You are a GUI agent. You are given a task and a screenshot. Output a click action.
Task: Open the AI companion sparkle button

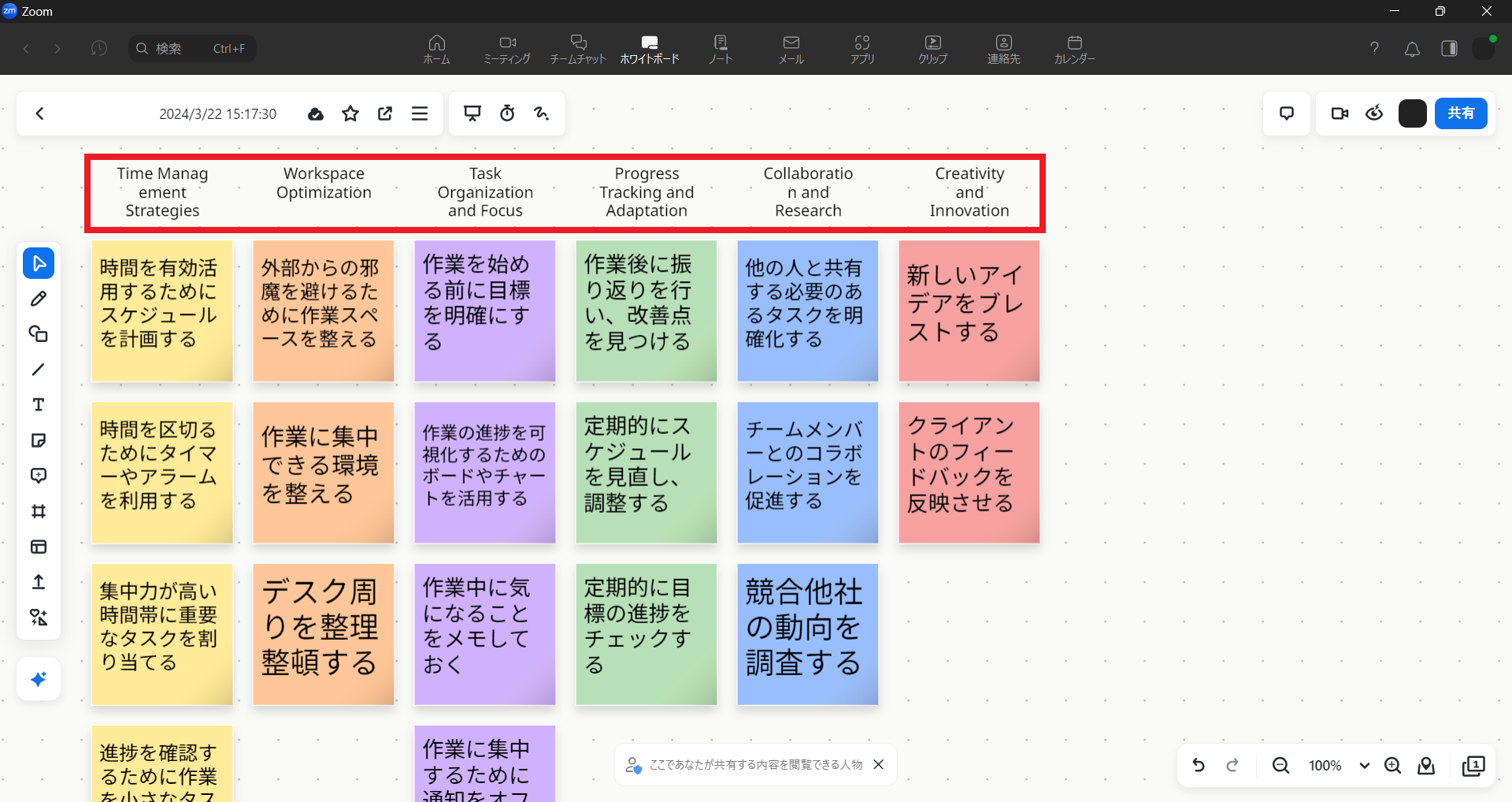click(x=39, y=679)
